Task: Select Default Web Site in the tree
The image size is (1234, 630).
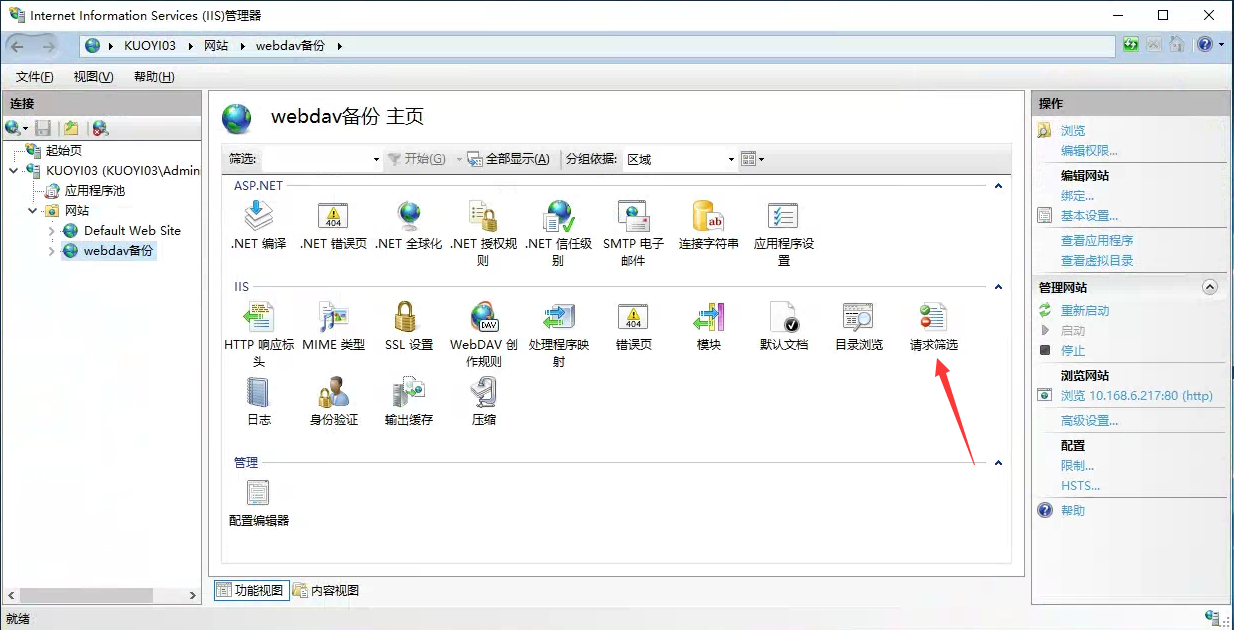Action: pyautogui.click(x=132, y=231)
